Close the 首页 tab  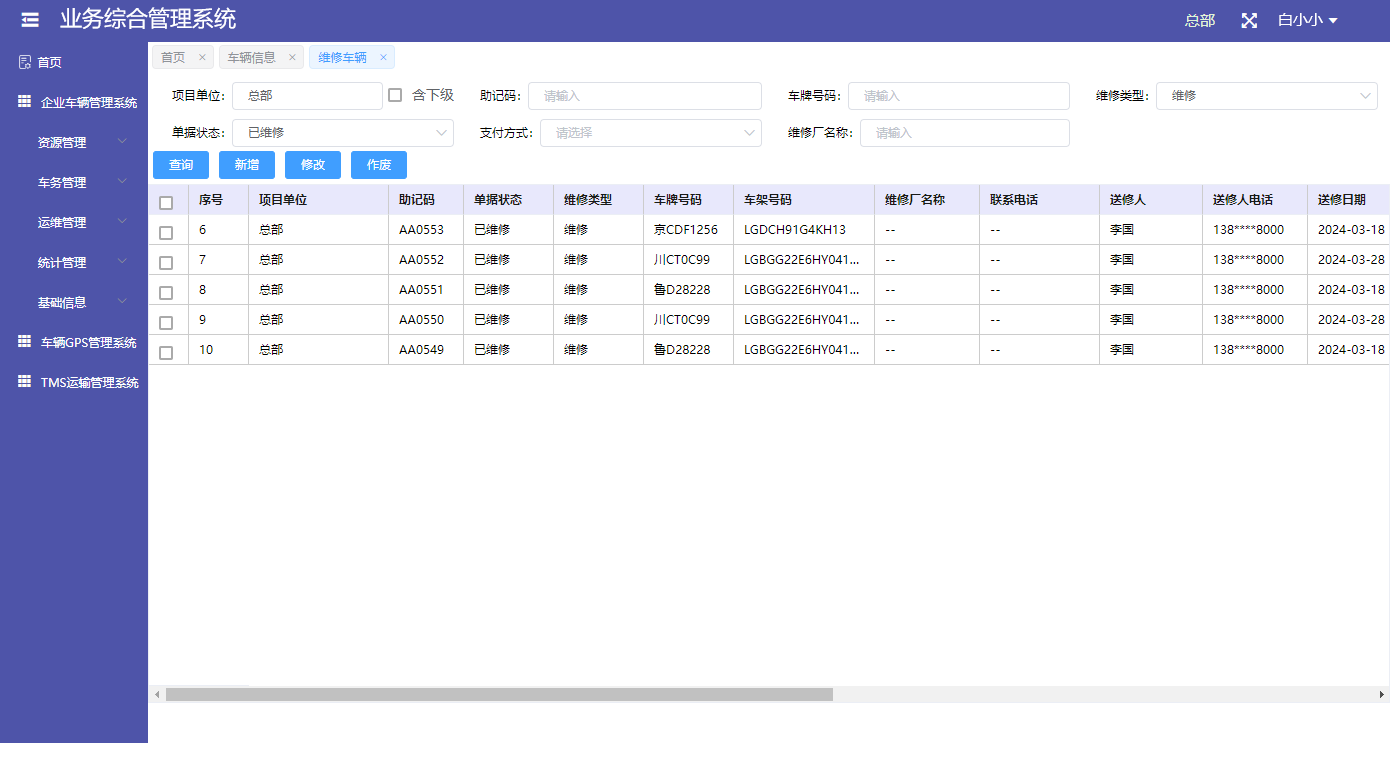202,58
